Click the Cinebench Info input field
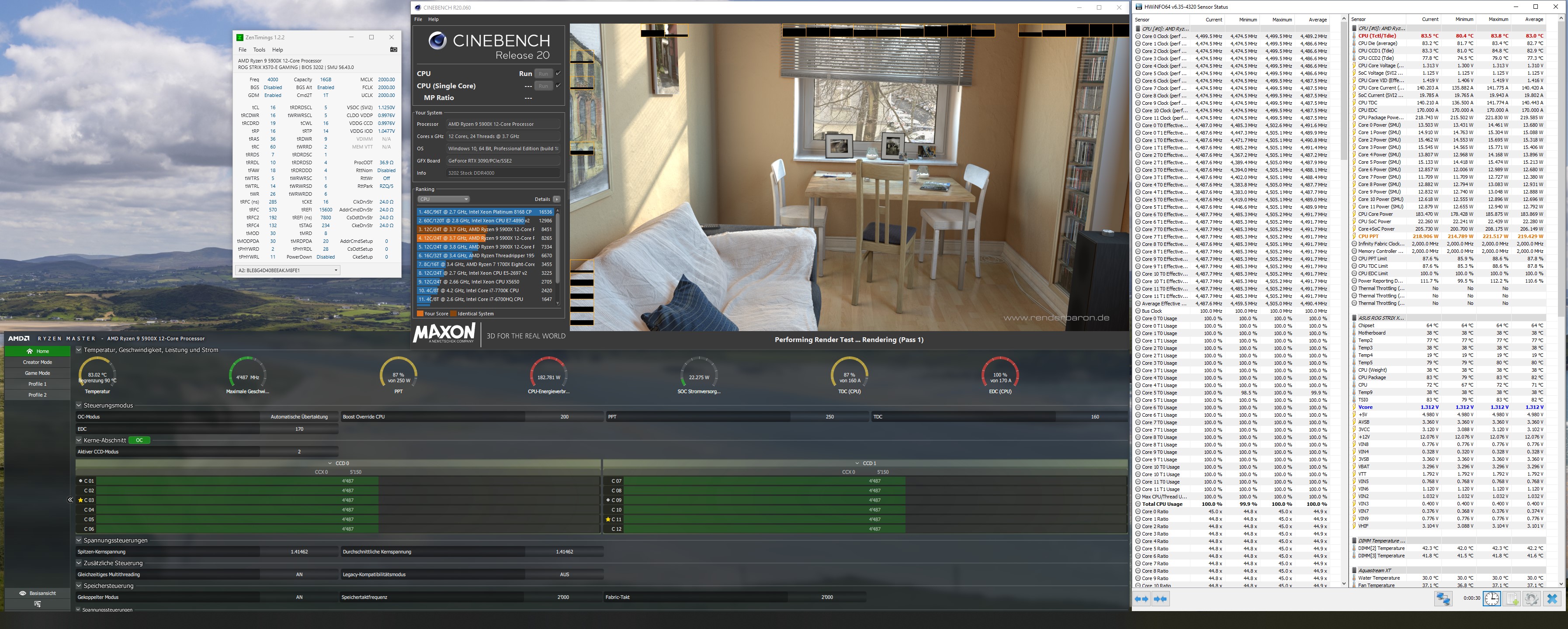Viewport: 1568px width, 629px height. click(x=503, y=173)
